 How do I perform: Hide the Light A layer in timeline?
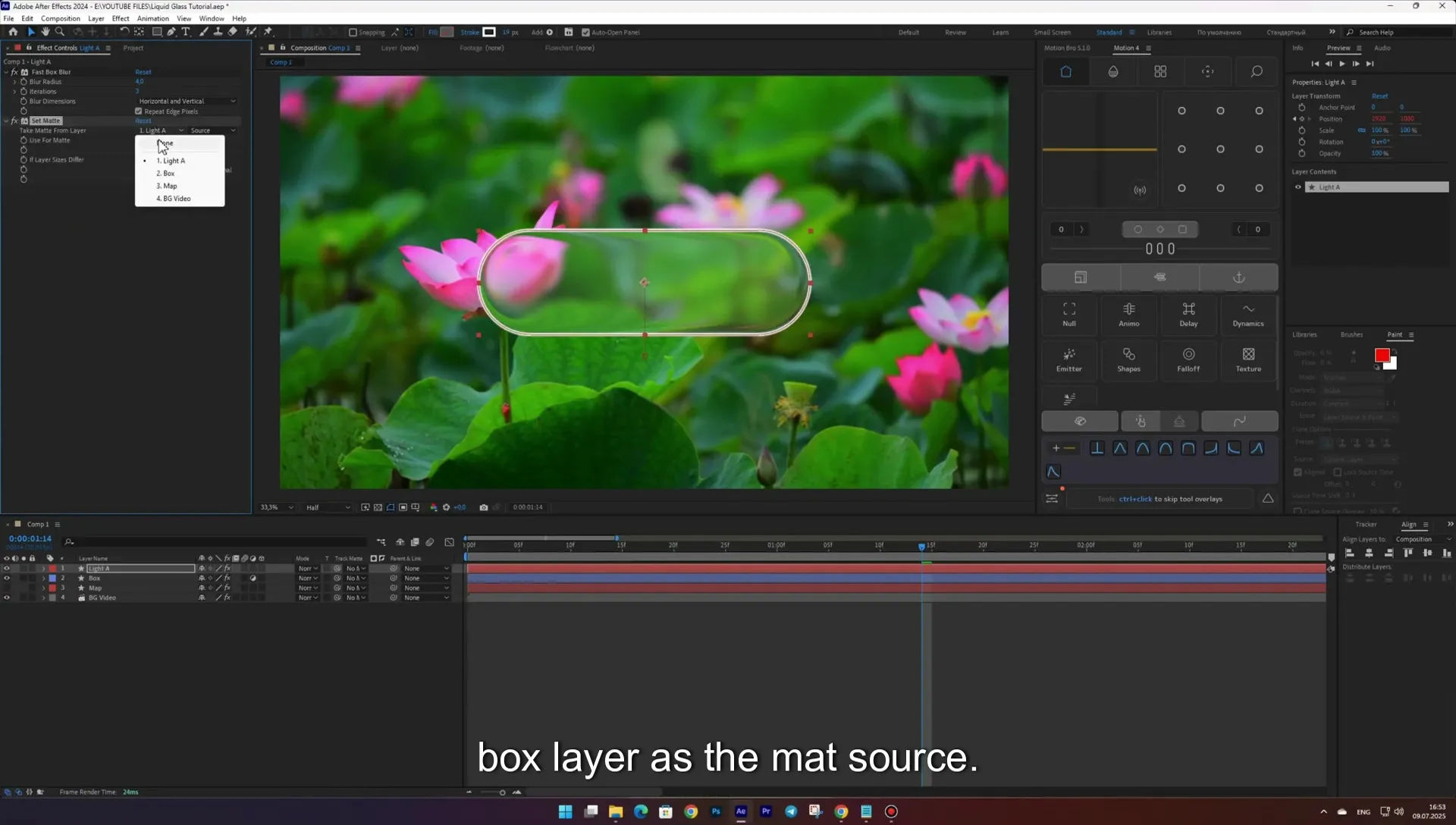7,569
